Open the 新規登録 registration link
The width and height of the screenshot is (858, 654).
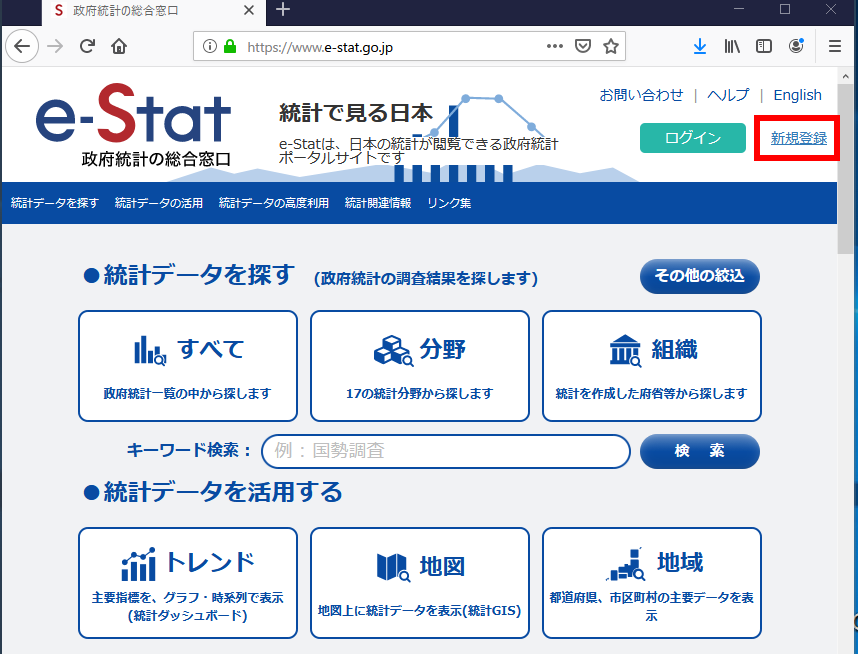799,138
